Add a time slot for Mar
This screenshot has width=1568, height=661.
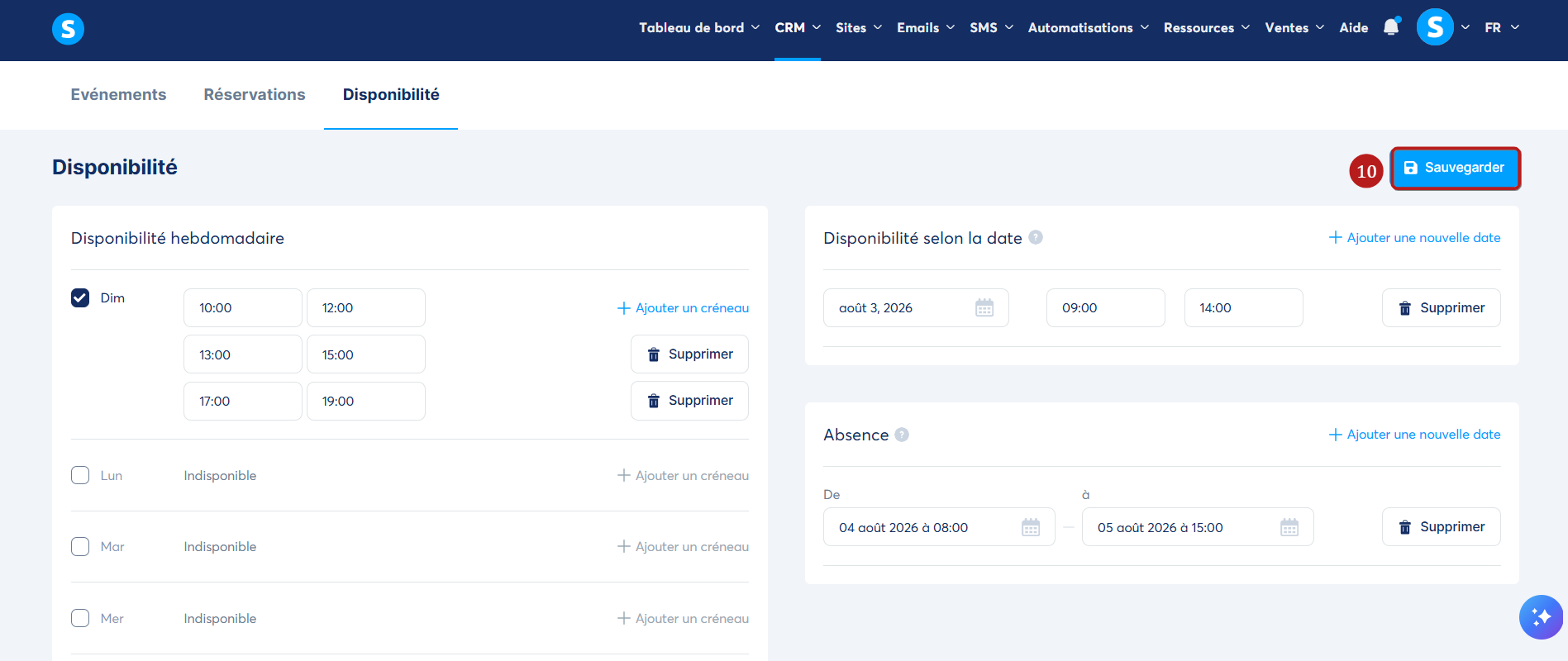point(683,547)
